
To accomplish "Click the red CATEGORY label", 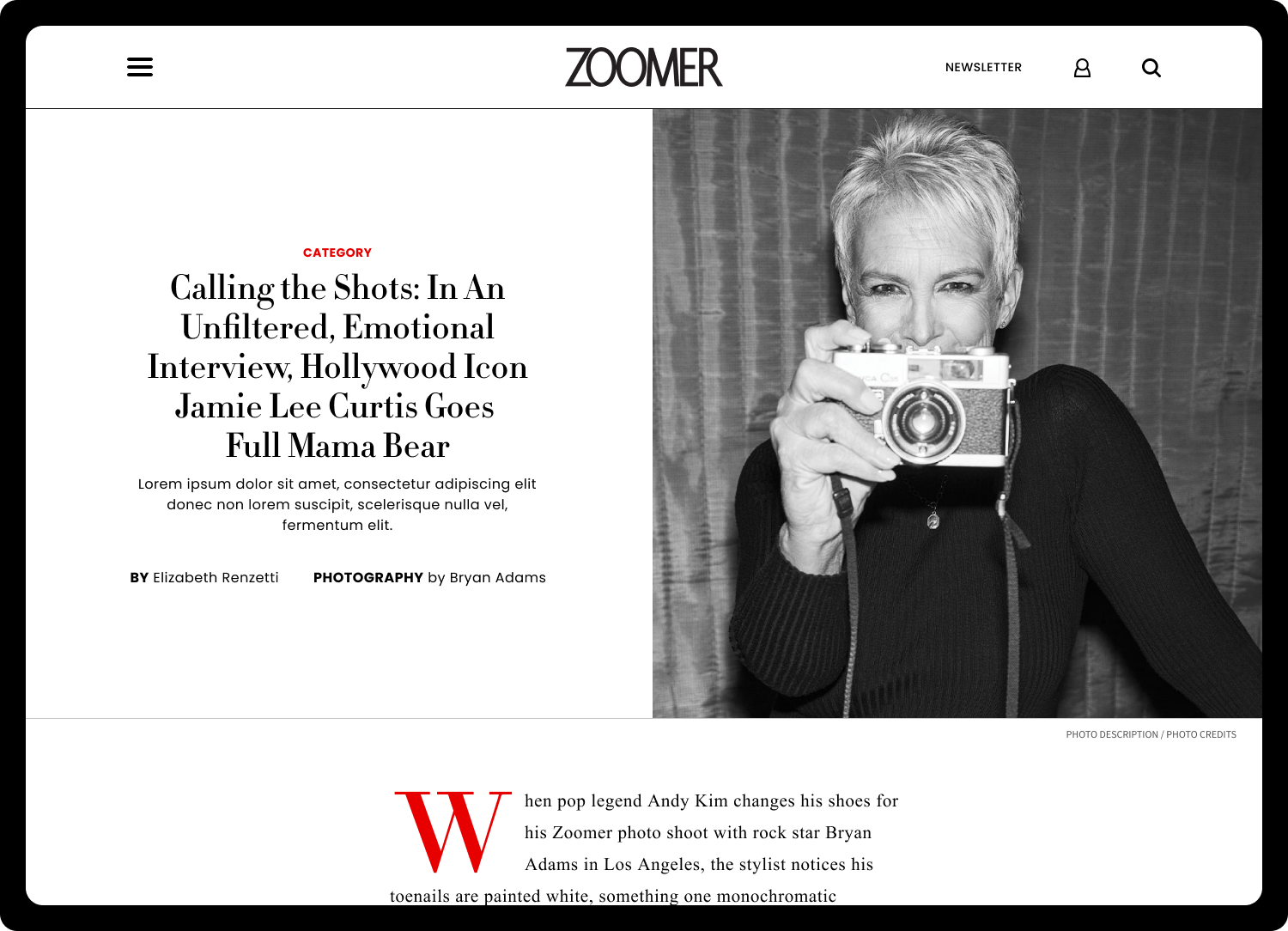I will [337, 253].
